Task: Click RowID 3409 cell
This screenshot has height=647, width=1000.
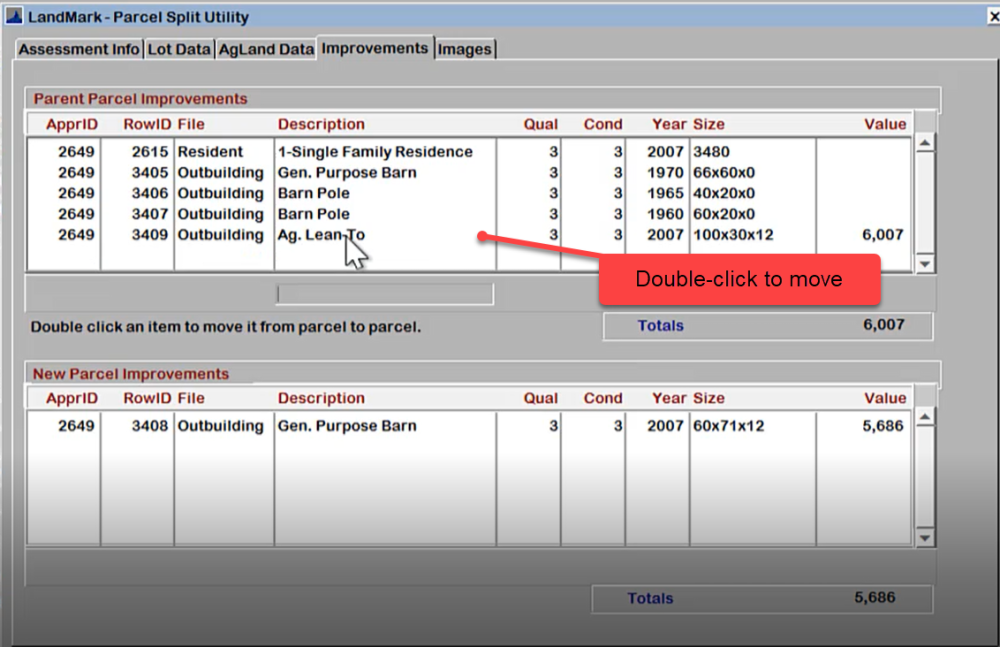Action: point(149,234)
